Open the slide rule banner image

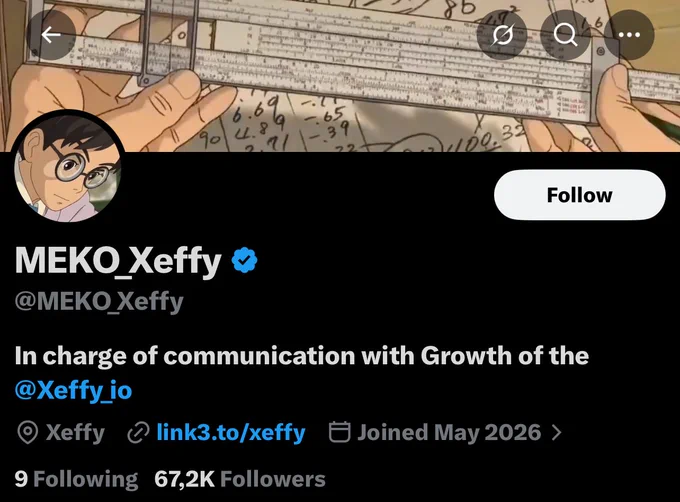pyautogui.click(x=340, y=76)
